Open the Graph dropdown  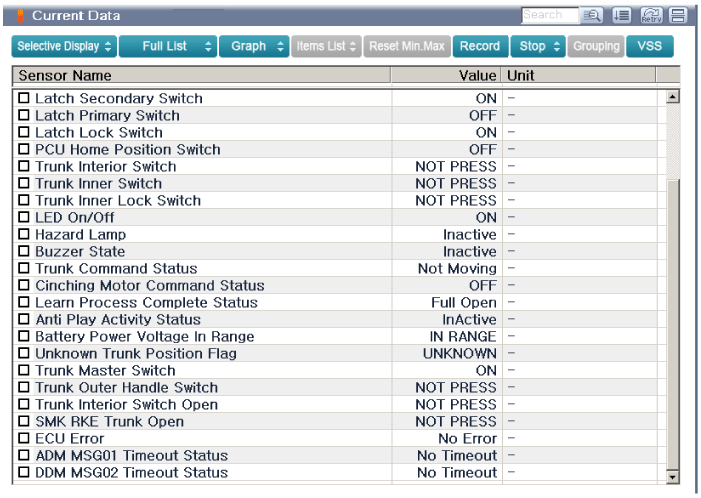[x=256, y=47]
